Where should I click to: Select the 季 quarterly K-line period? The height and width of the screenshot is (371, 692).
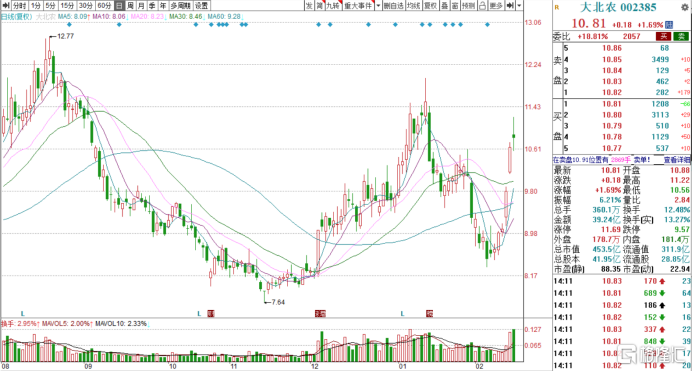tap(152, 5)
